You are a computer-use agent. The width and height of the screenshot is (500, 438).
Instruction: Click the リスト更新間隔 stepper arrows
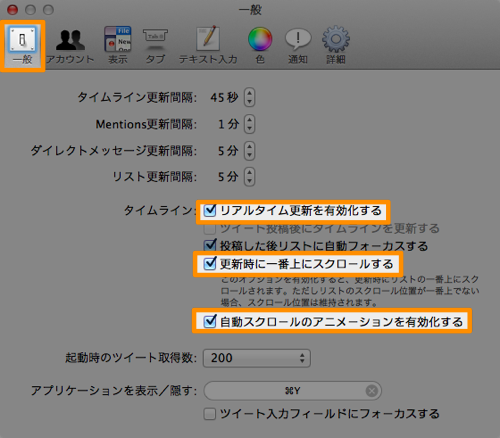[250, 176]
